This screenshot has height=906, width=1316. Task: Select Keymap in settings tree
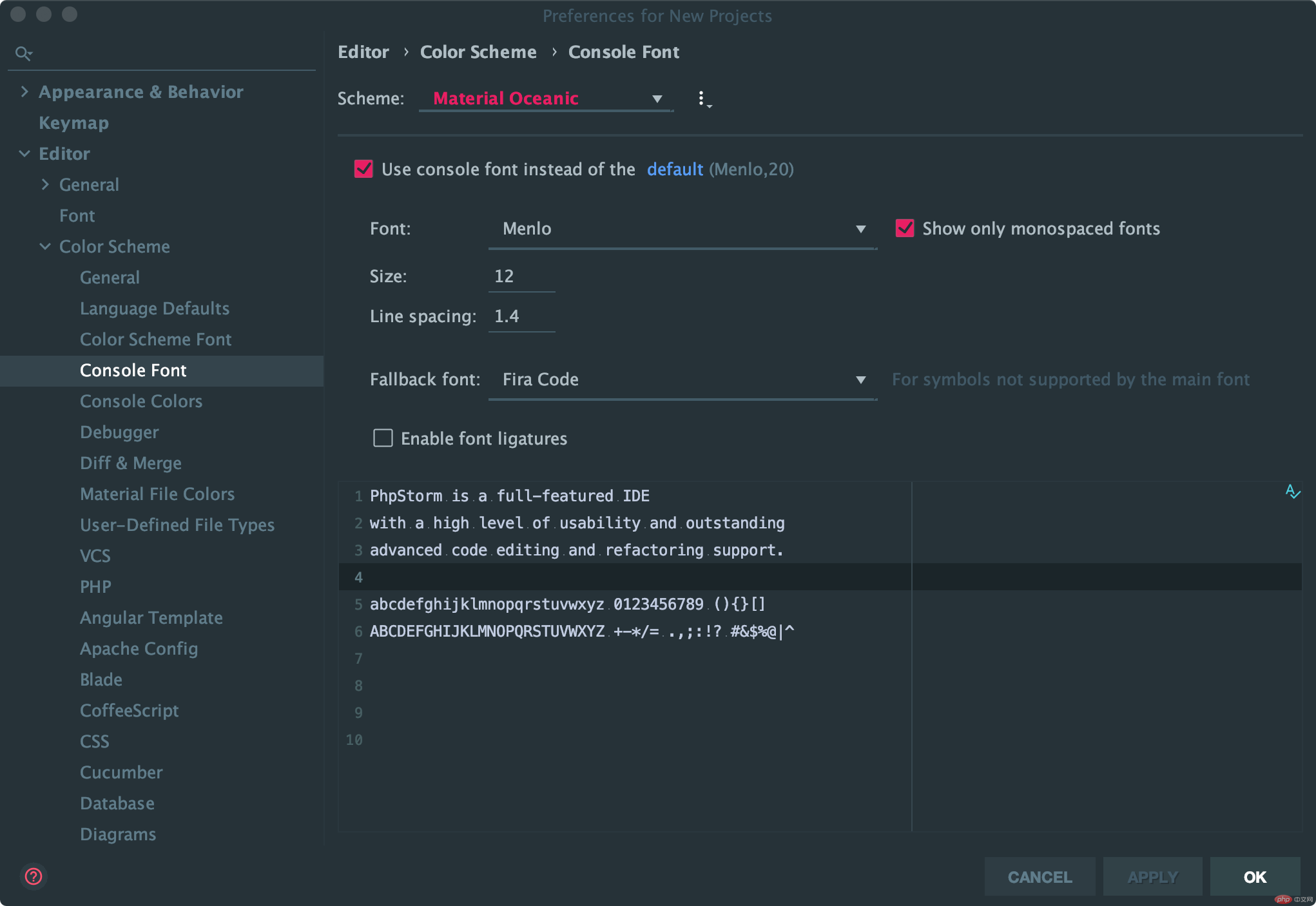[73, 122]
